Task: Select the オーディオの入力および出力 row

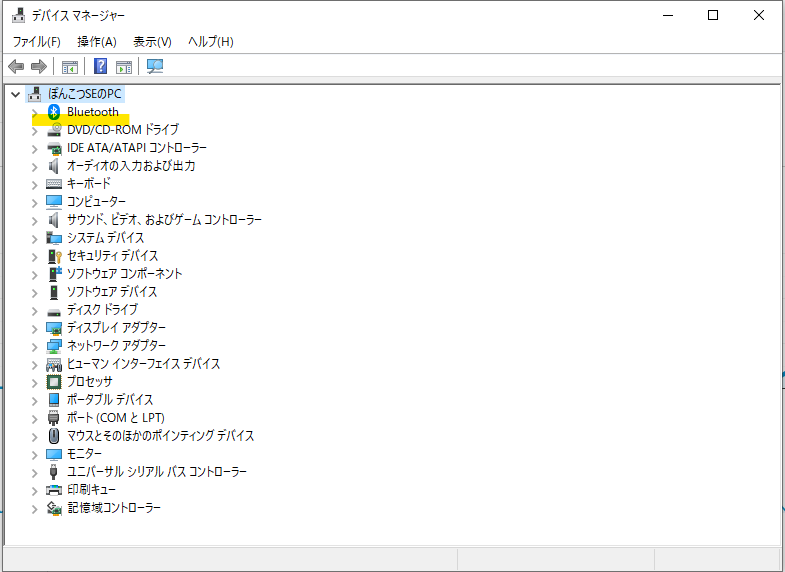Action: [x=131, y=166]
